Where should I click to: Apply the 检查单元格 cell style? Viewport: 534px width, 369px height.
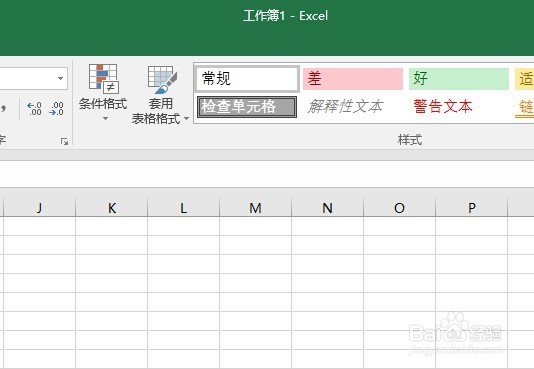[x=247, y=107]
